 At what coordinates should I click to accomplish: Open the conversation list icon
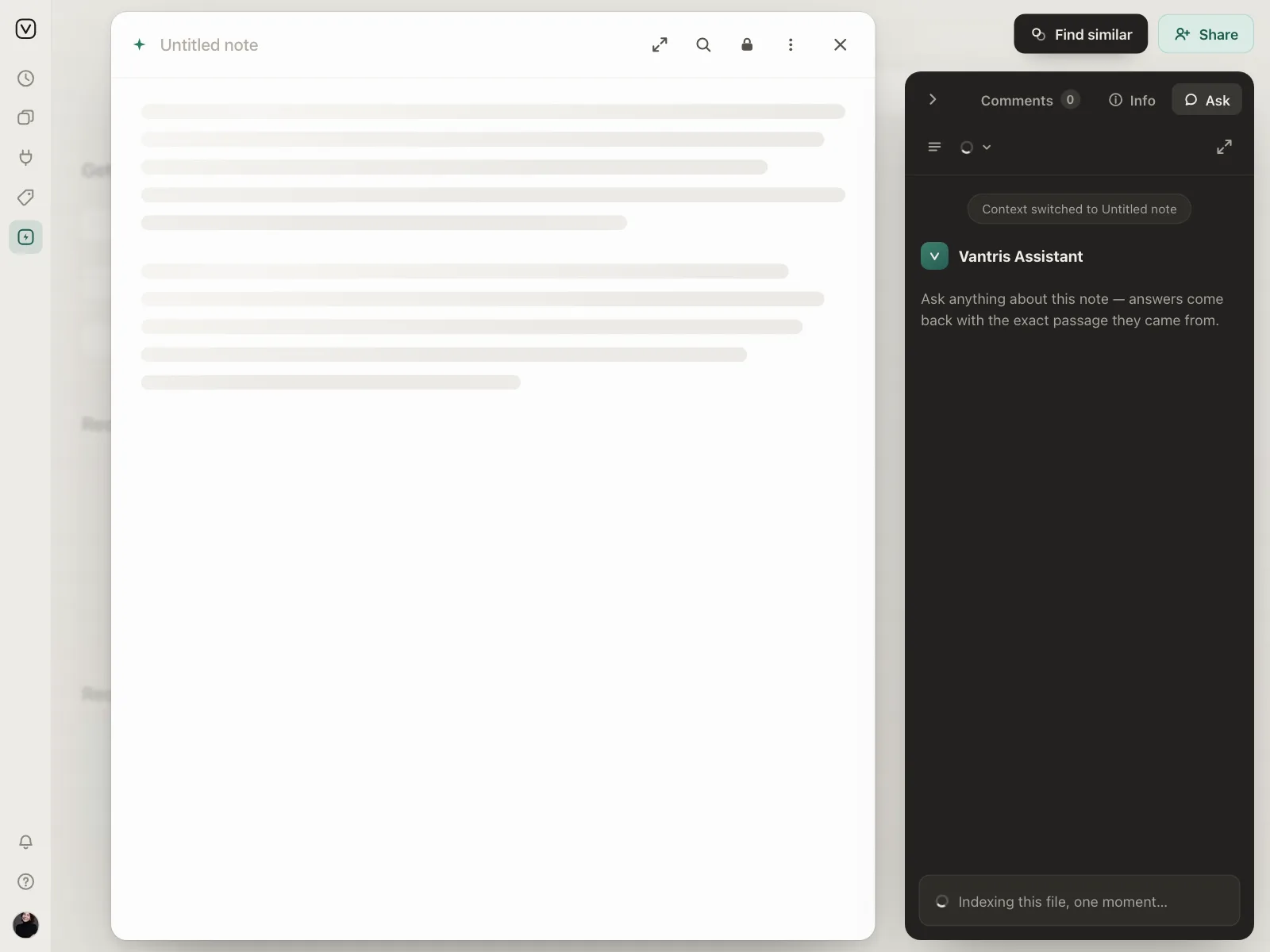tap(934, 147)
